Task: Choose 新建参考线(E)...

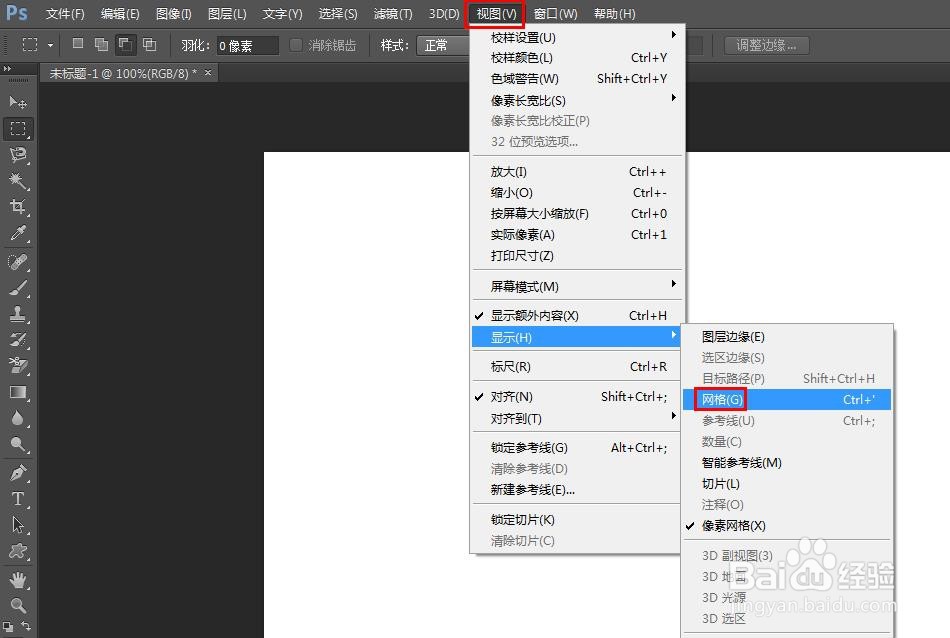Action: click(577, 490)
